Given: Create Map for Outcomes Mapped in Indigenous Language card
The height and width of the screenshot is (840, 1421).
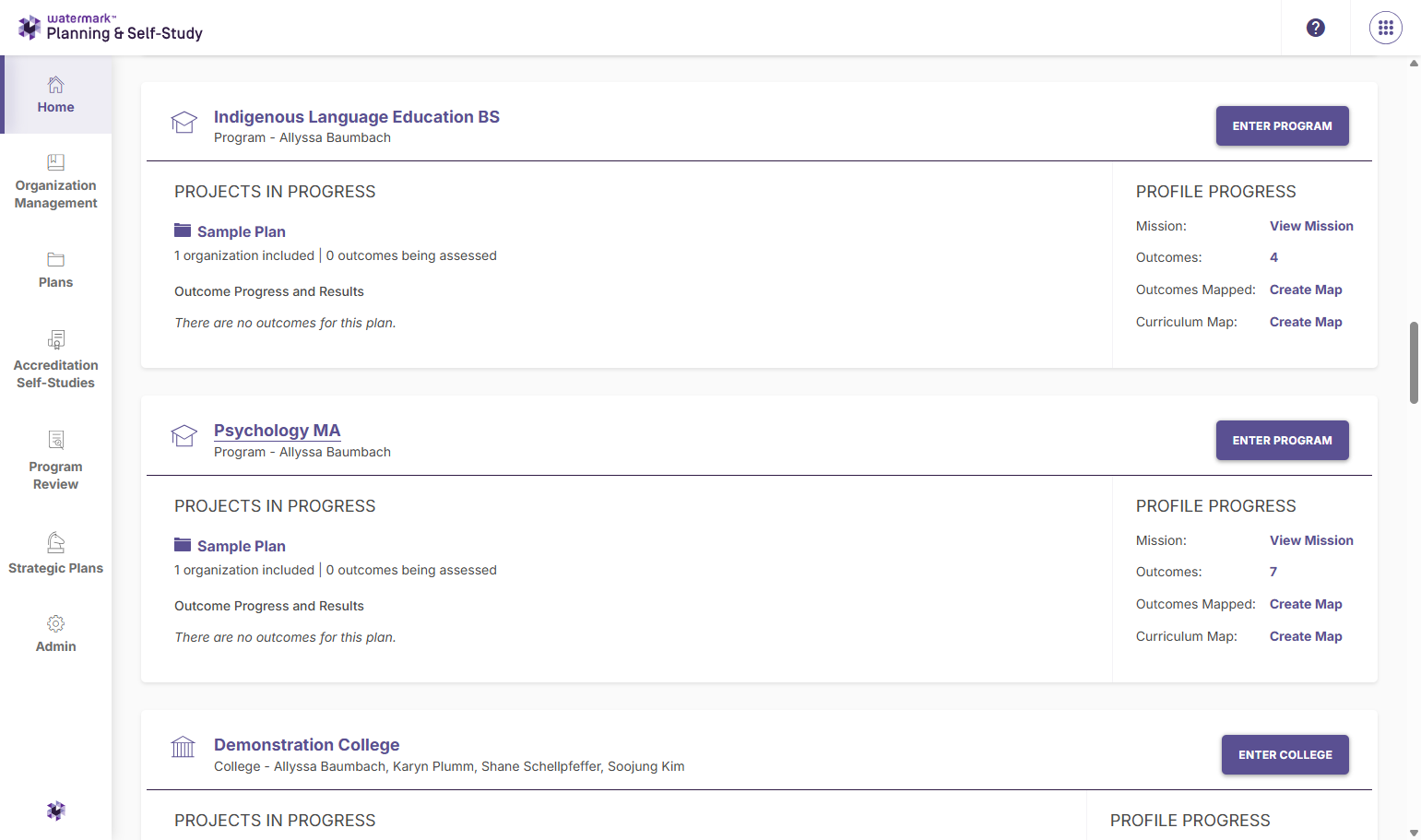Looking at the screenshot, I should tap(1306, 290).
